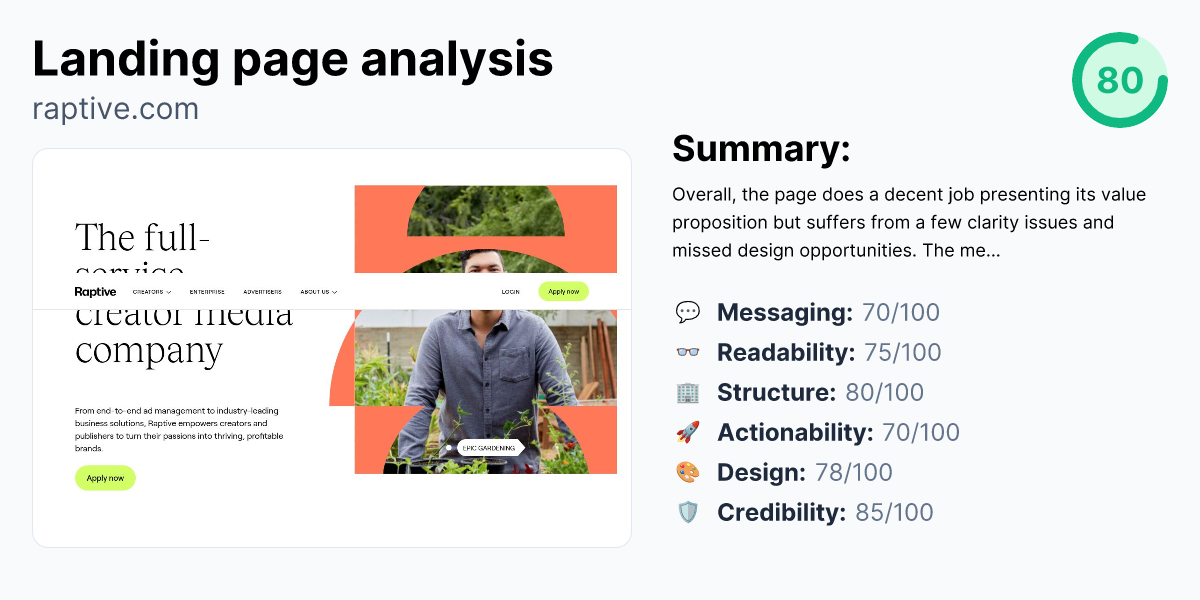Click the landing page preview thumbnail

332,347
